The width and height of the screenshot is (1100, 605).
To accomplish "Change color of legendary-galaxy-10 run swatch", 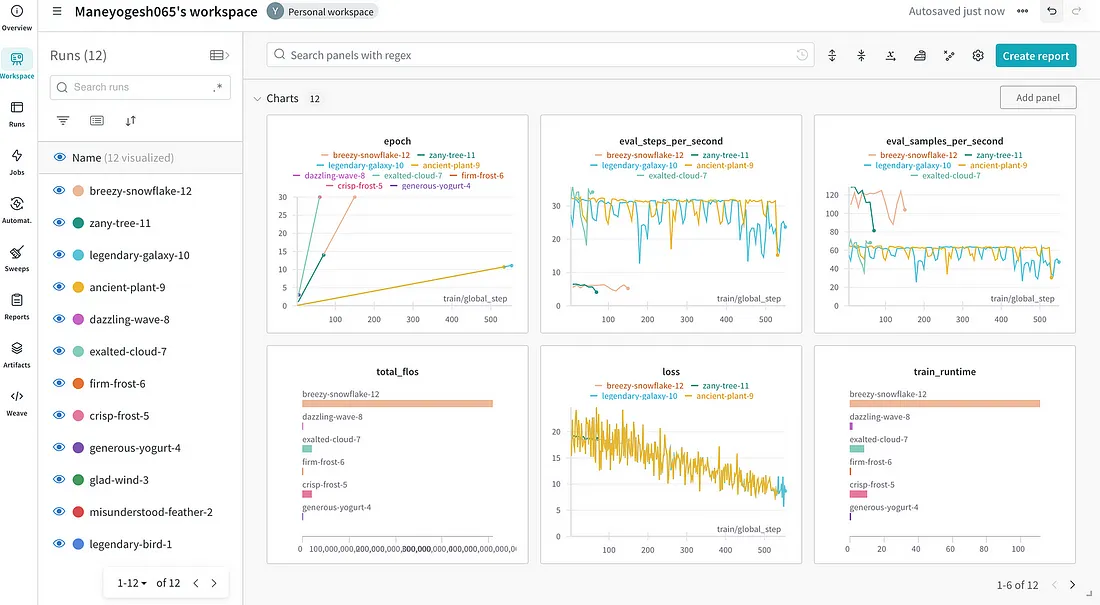I will 79,255.
